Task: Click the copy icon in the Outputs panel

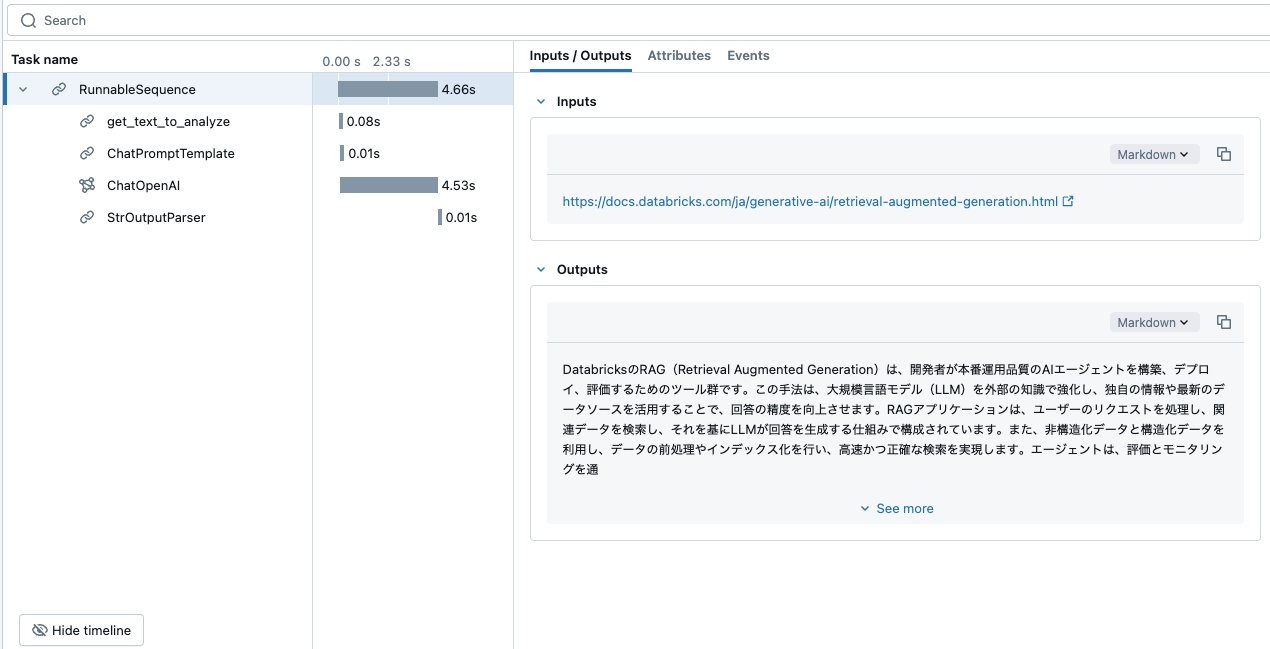Action: pyautogui.click(x=1224, y=321)
